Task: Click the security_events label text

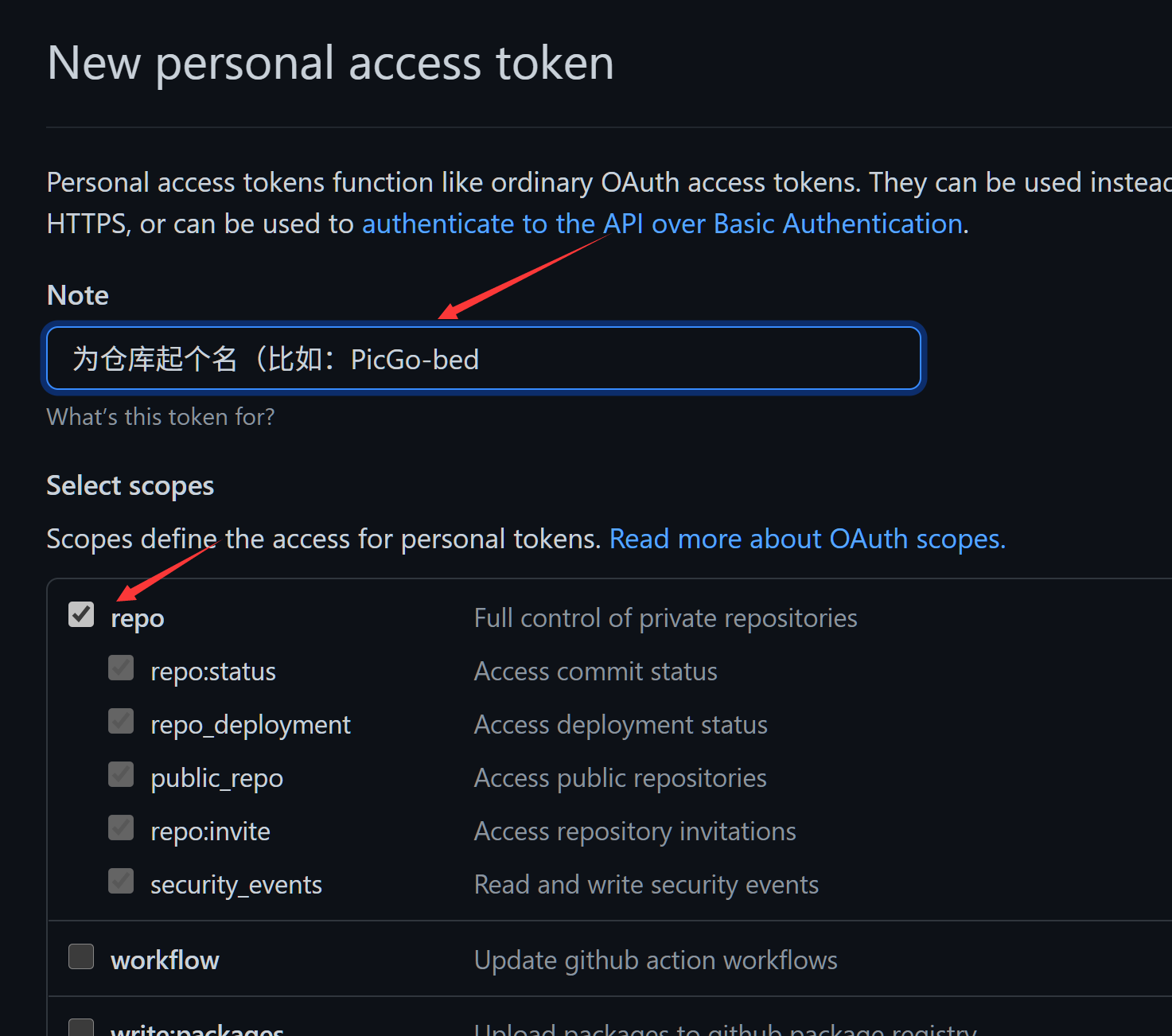Action: [236, 885]
